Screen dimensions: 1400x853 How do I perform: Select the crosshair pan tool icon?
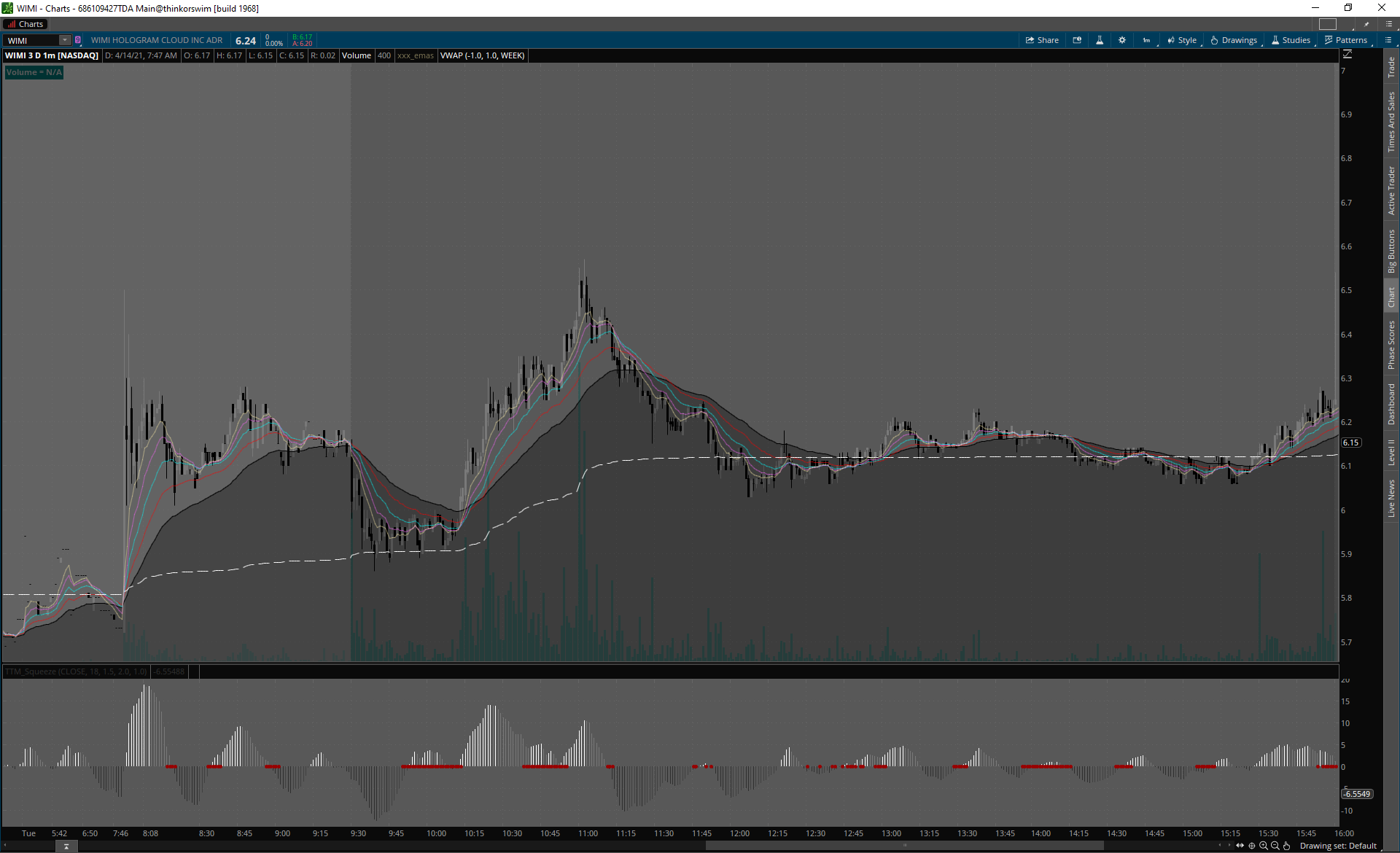(1252, 846)
